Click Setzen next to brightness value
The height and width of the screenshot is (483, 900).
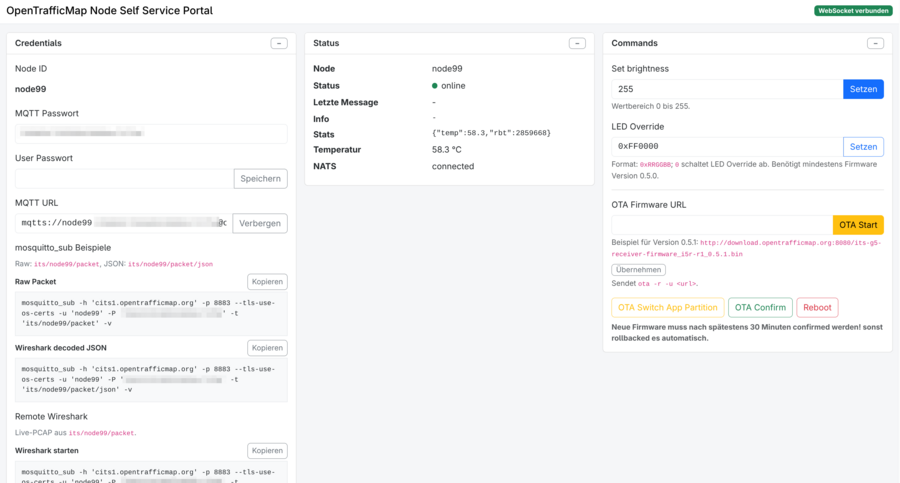tap(863, 89)
